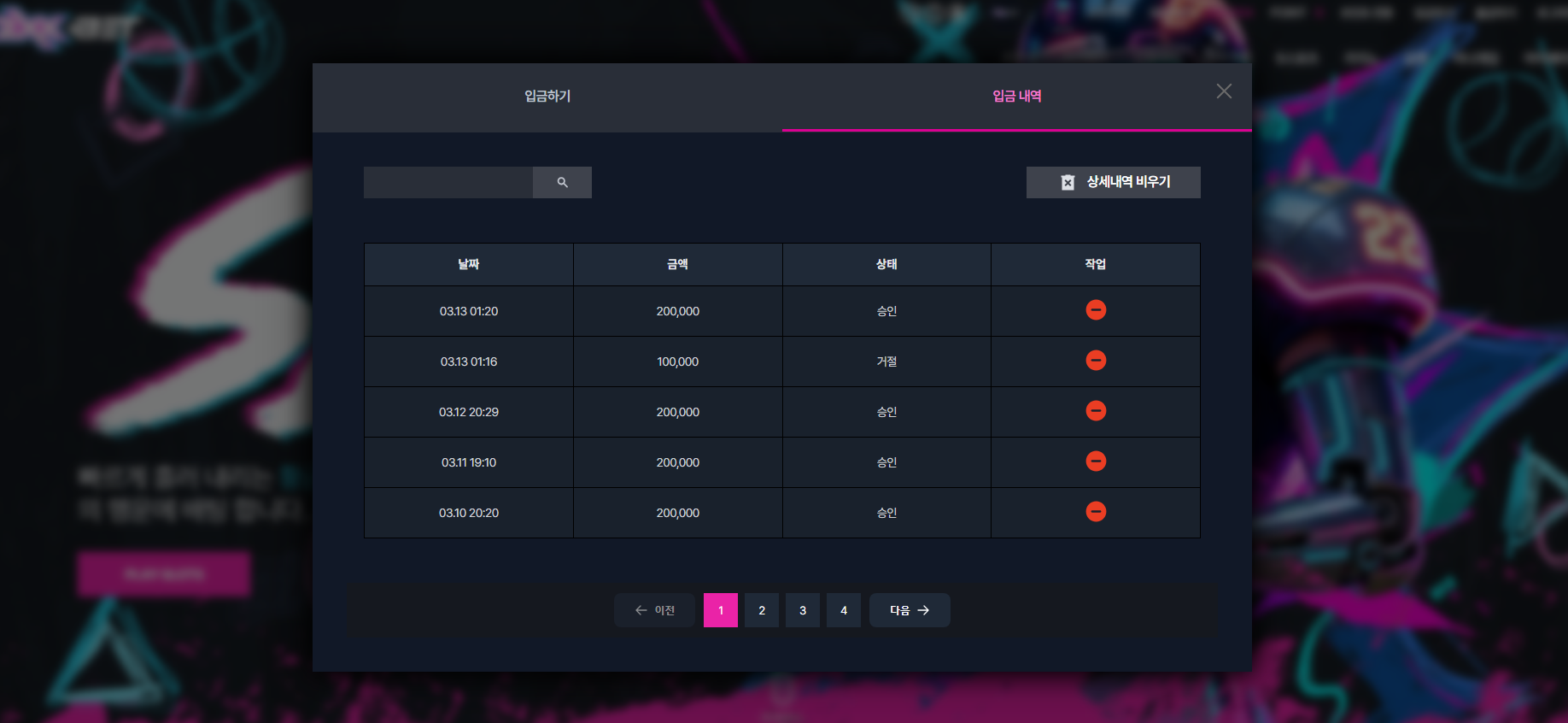Click the 이전 previous page button

[654, 610]
